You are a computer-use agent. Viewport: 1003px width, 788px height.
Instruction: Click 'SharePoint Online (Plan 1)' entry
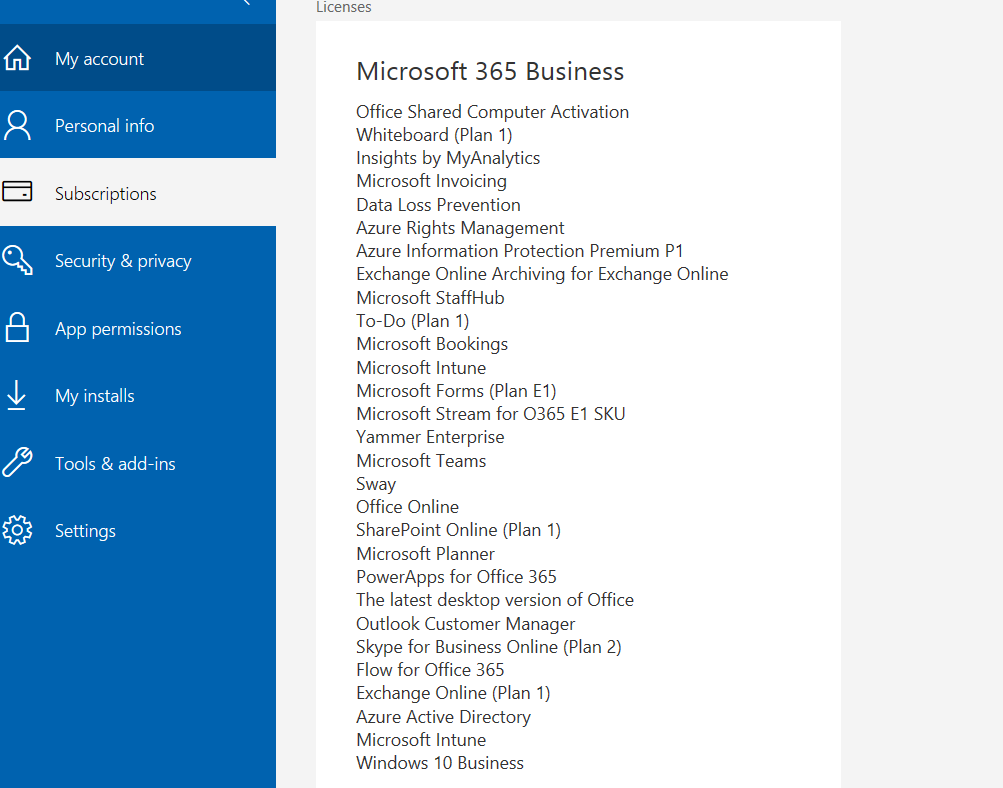coord(458,530)
